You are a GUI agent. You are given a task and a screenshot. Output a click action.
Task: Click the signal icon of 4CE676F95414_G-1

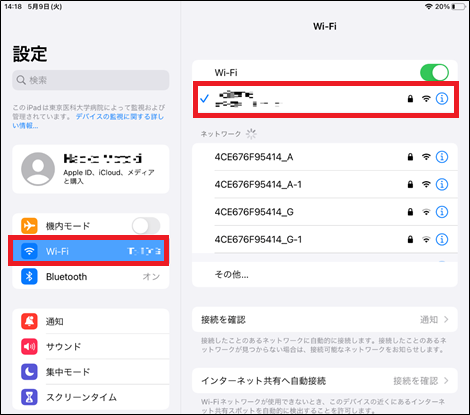coord(426,239)
